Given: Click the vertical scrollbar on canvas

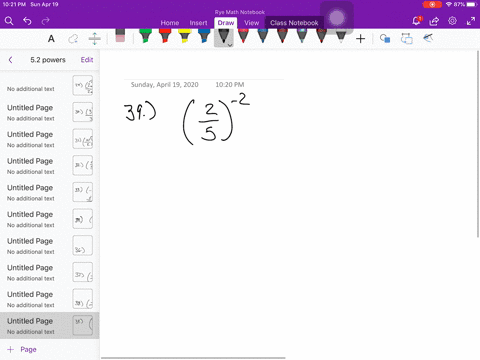Looking at the screenshot, I should 478,144.
